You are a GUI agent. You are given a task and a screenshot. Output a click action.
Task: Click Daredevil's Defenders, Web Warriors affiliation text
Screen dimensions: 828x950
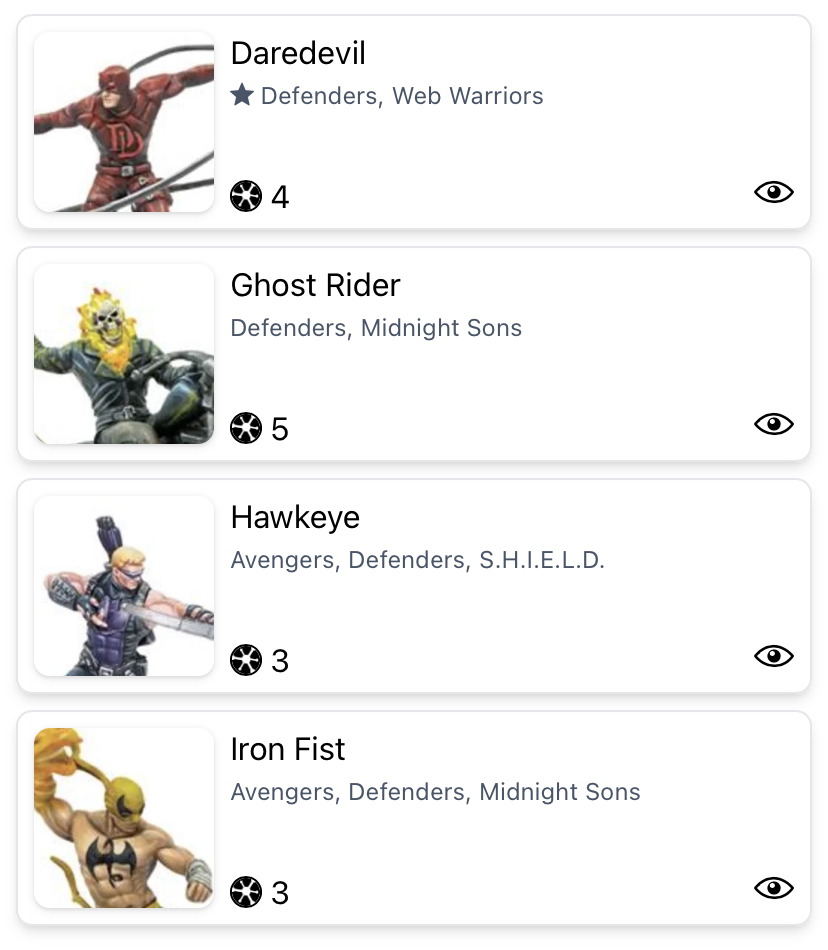[402, 96]
